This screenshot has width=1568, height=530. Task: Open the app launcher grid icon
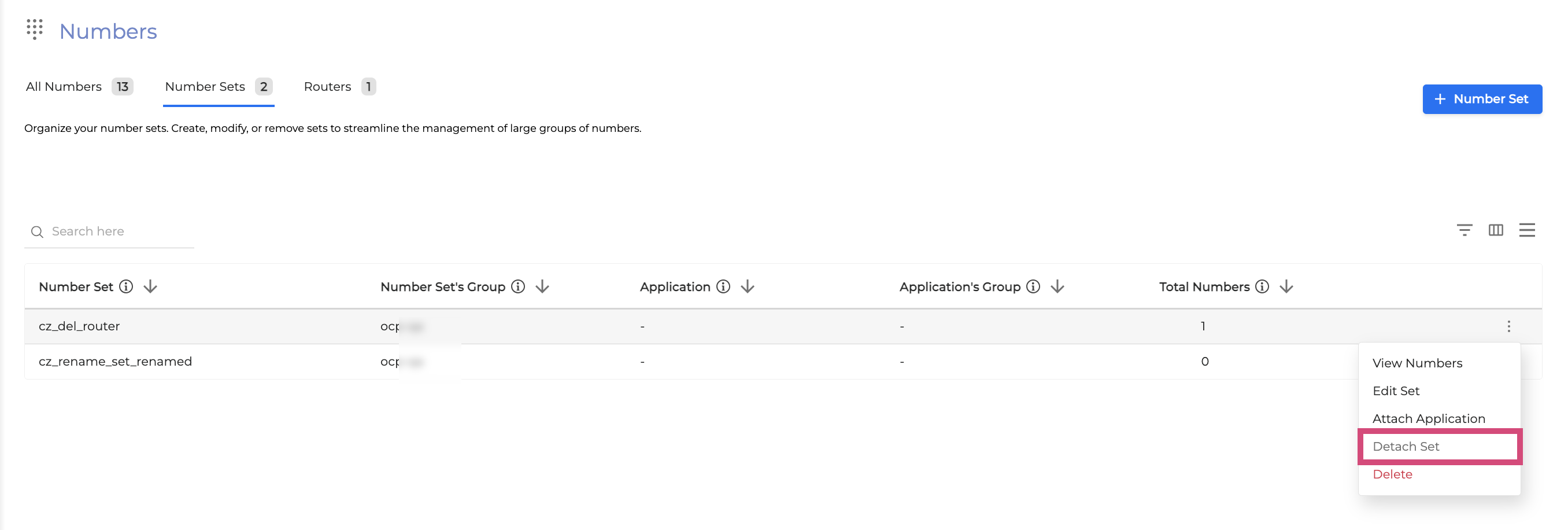pos(35,30)
